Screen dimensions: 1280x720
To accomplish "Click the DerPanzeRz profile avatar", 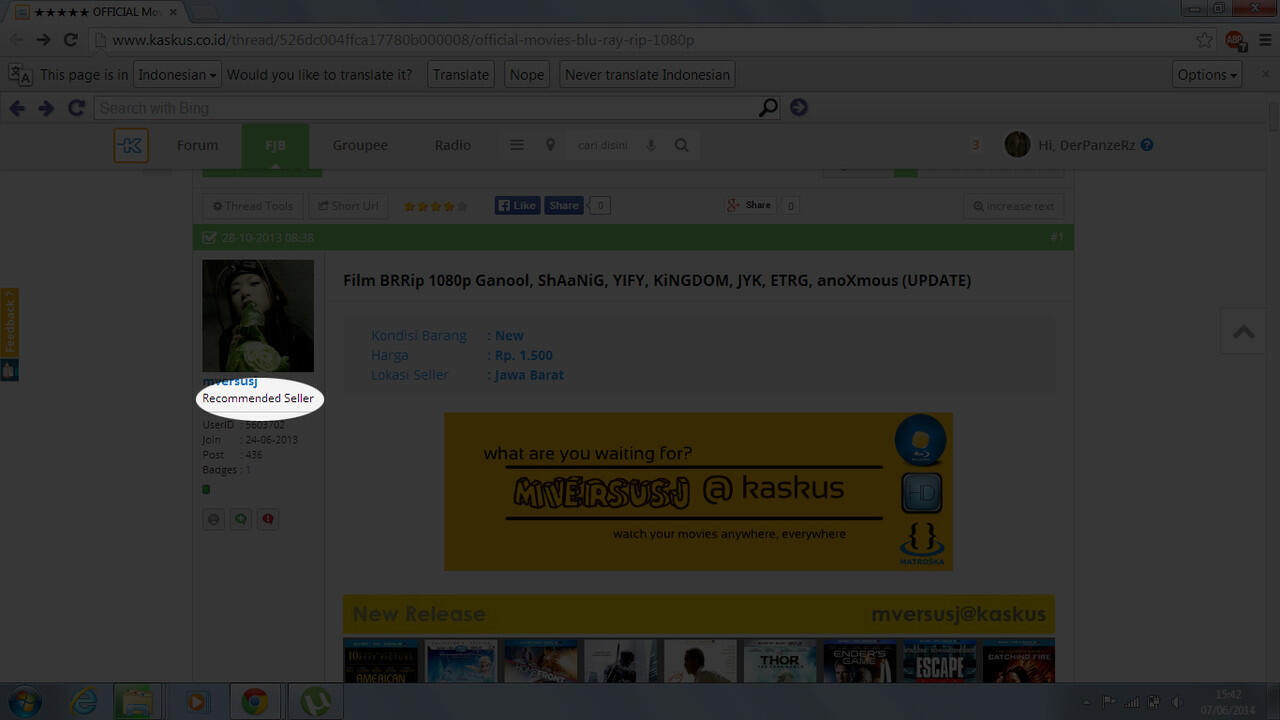I will pyautogui.click(x=1017, y=145).
